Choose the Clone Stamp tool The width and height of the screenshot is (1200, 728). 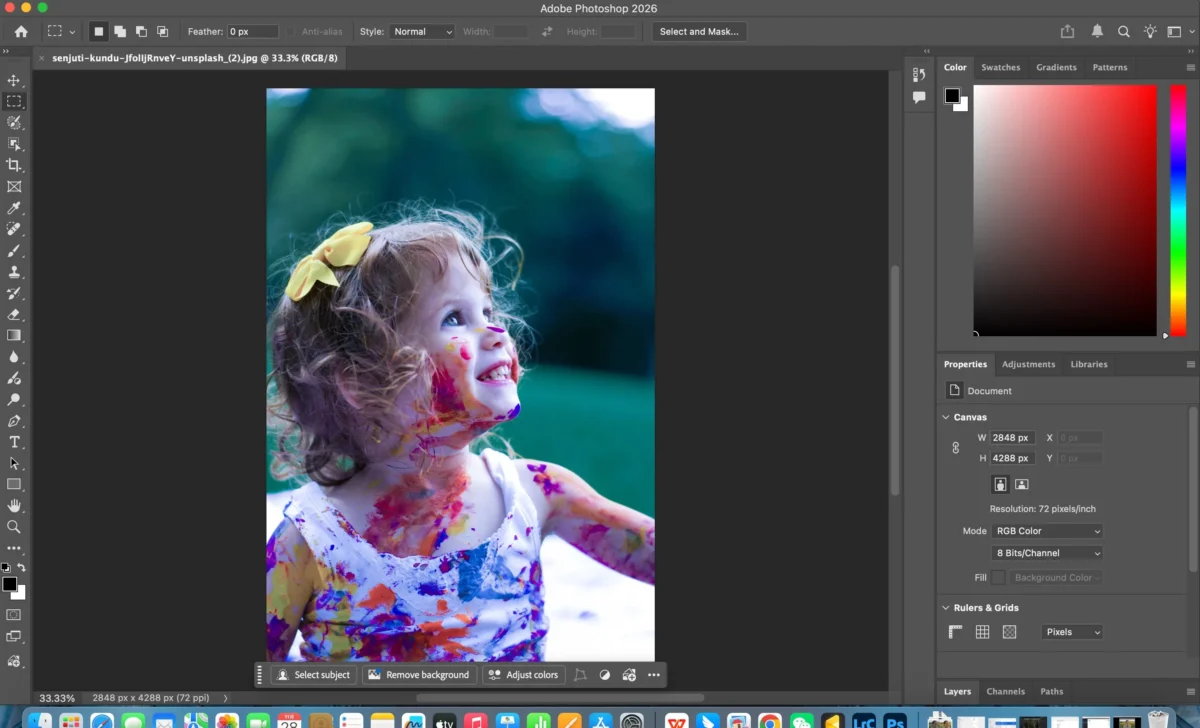coord(14,272)
